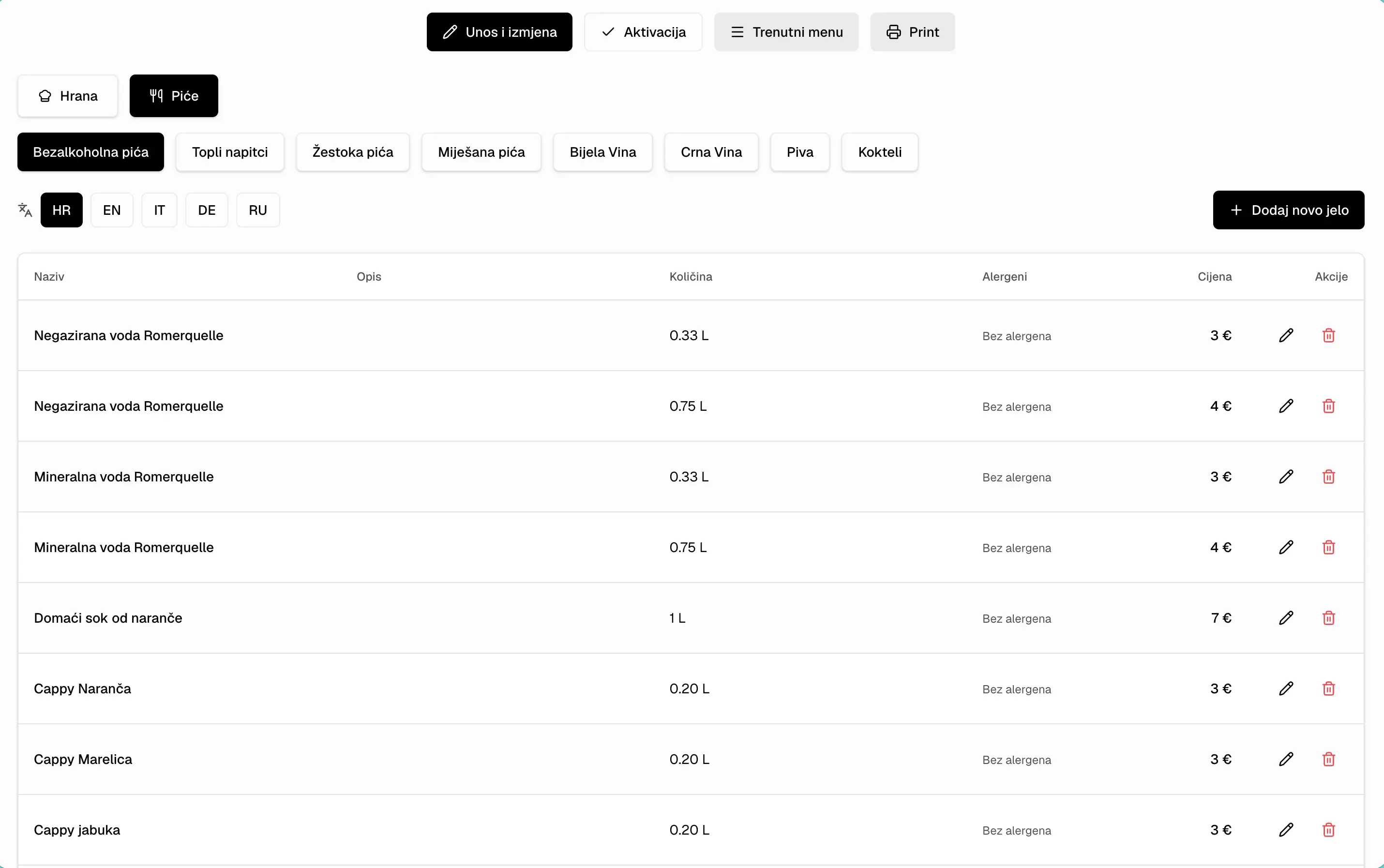Delete Mineralna voda Romerquelle 0.33 L item
The width and height of the screenshot is (1384, 868).
pyautogui.click(x=1328, y=477)
